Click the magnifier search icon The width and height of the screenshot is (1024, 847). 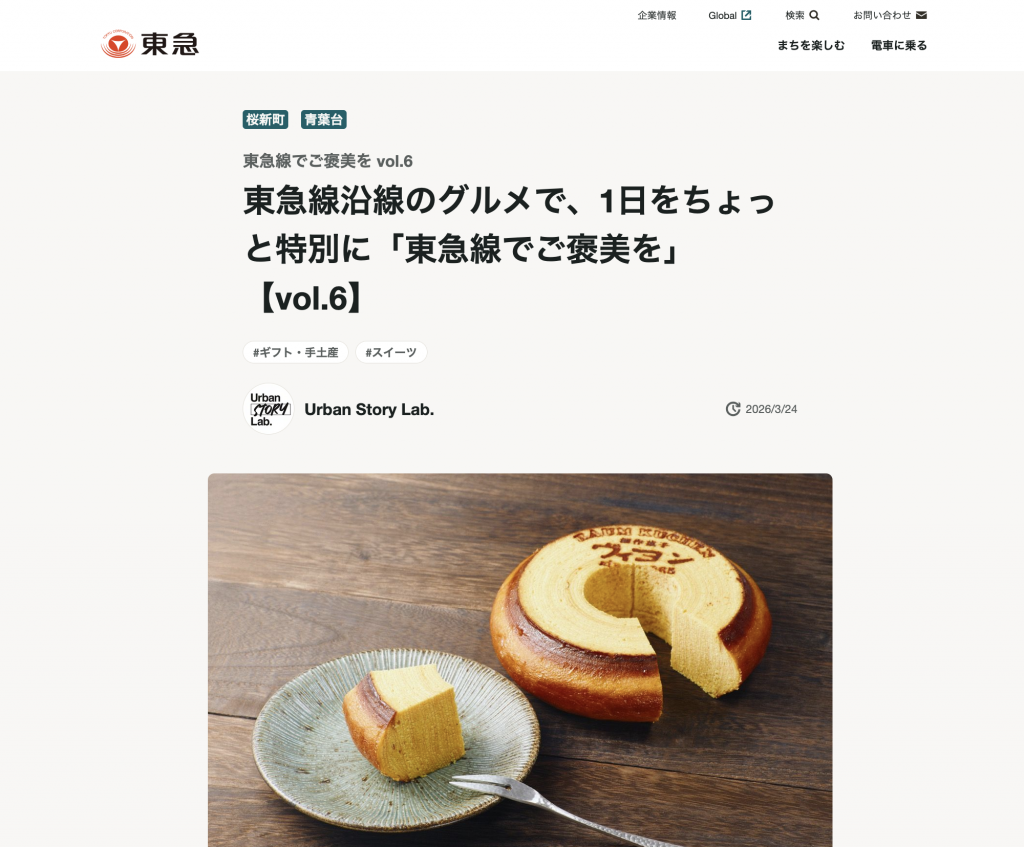click(814, 15)
